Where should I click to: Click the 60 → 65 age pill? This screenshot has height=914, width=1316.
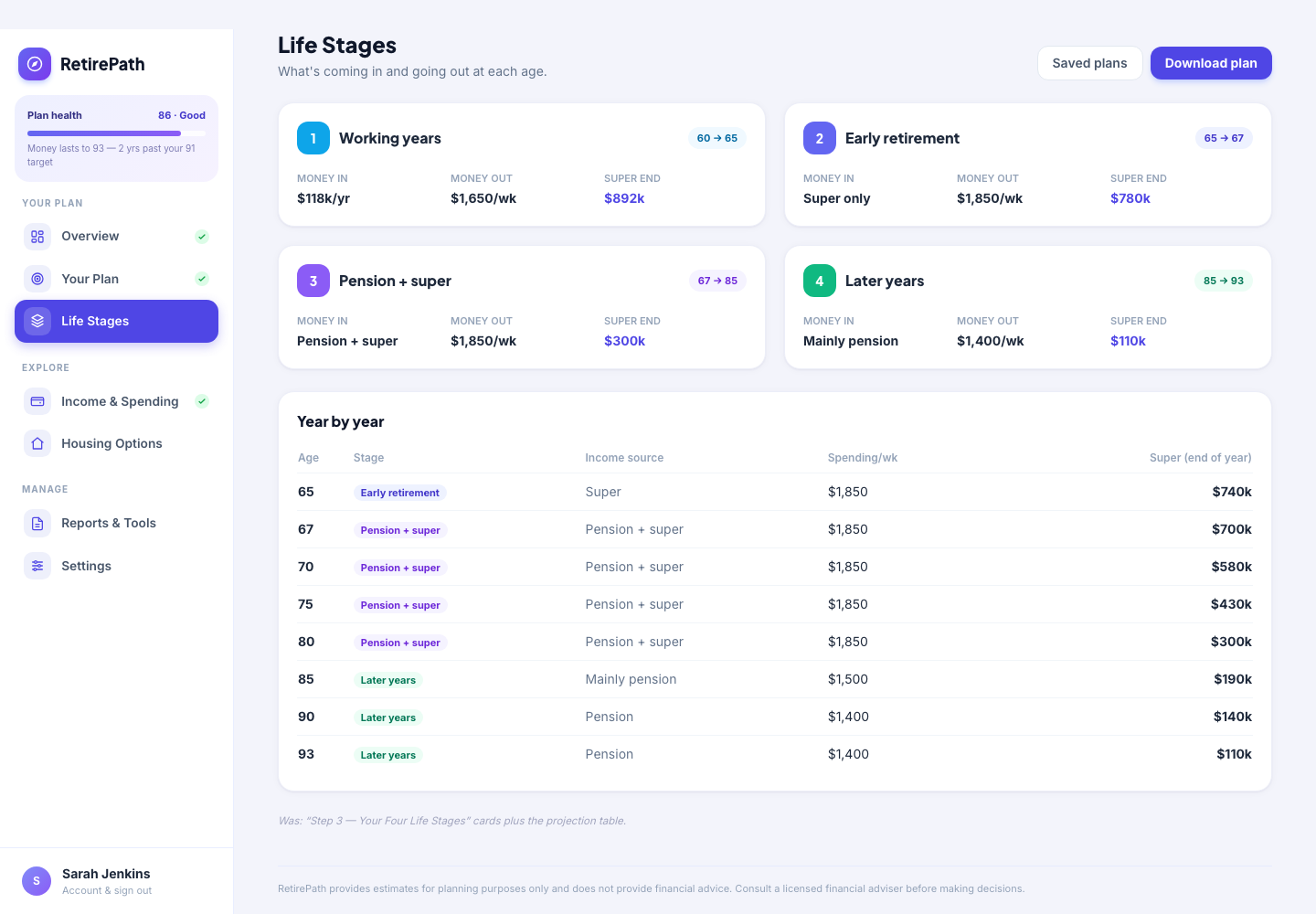(x=717, y=138)
